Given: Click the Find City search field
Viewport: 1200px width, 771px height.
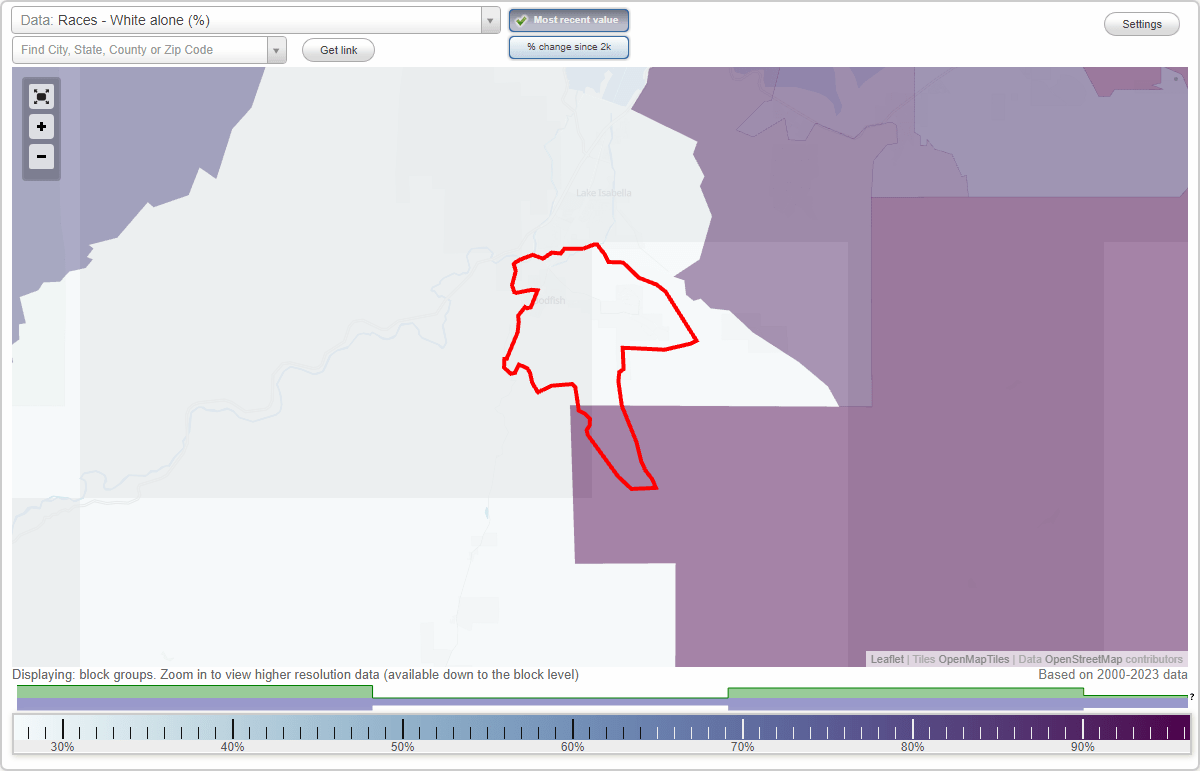Looking at the screenshot, I should point(140,49).
